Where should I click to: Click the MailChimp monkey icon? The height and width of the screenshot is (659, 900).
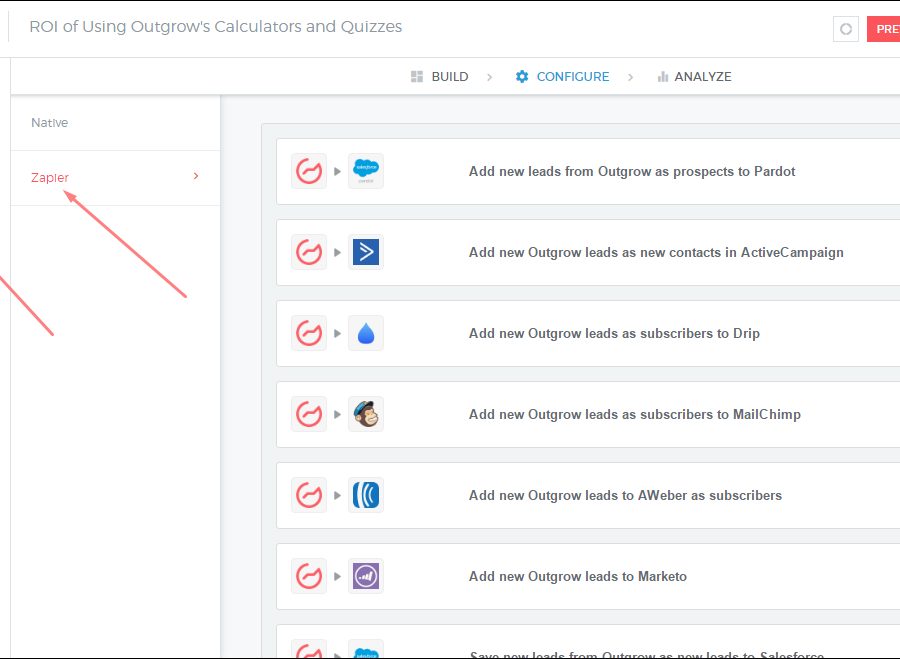click(x=366, y=414)
